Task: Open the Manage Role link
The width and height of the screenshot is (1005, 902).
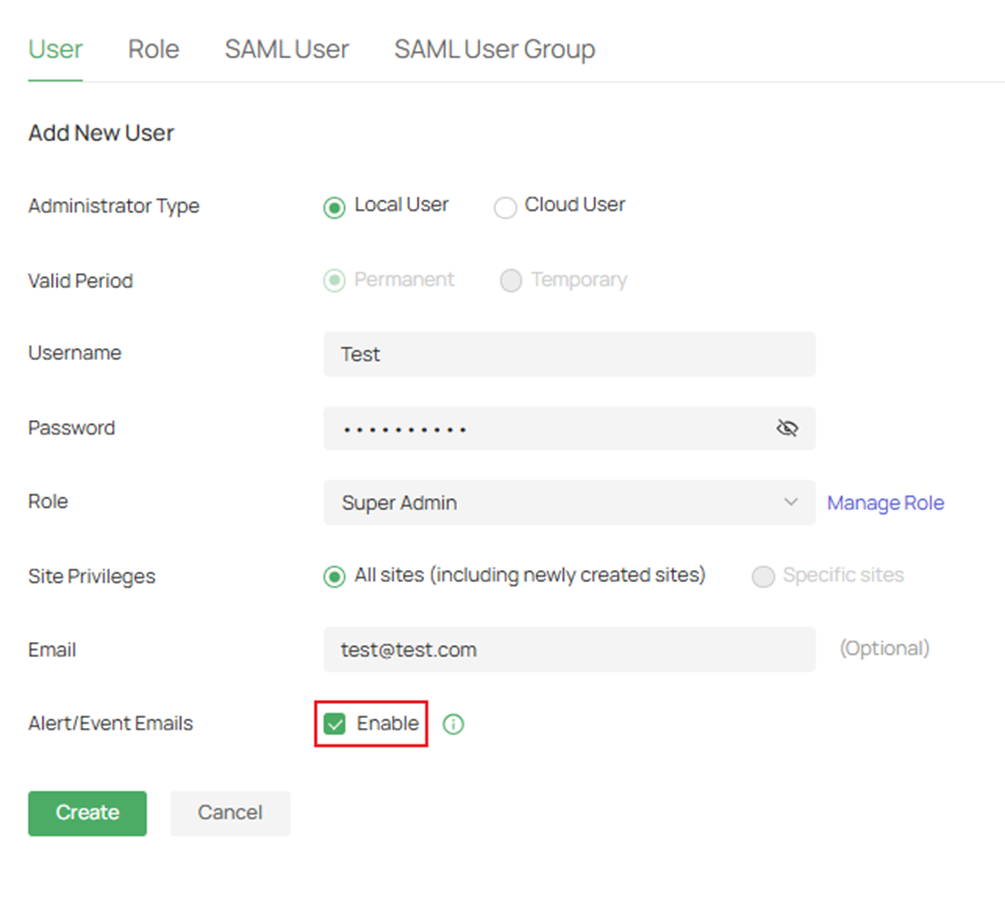Action: pos(885,503)
